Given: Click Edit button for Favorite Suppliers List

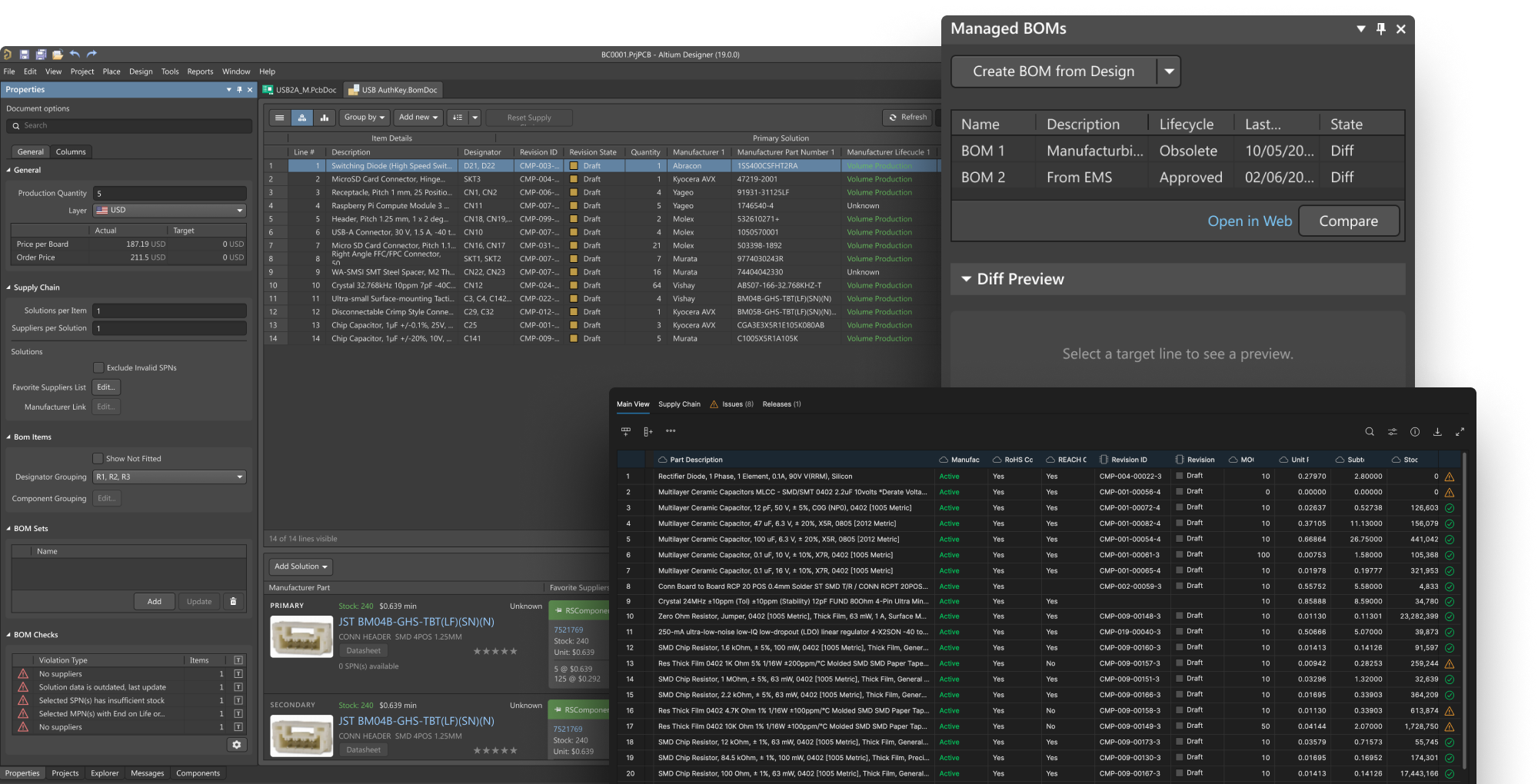Looking at the screenshot, I should pyautogui.click(x=106, y=387).
